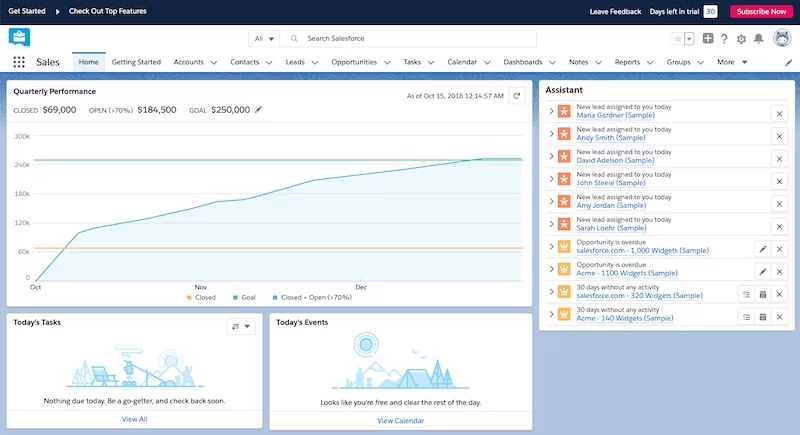Open the Leads tab dropdown chevron
Viewport: 800px width, 435px height.
point(315,63)
